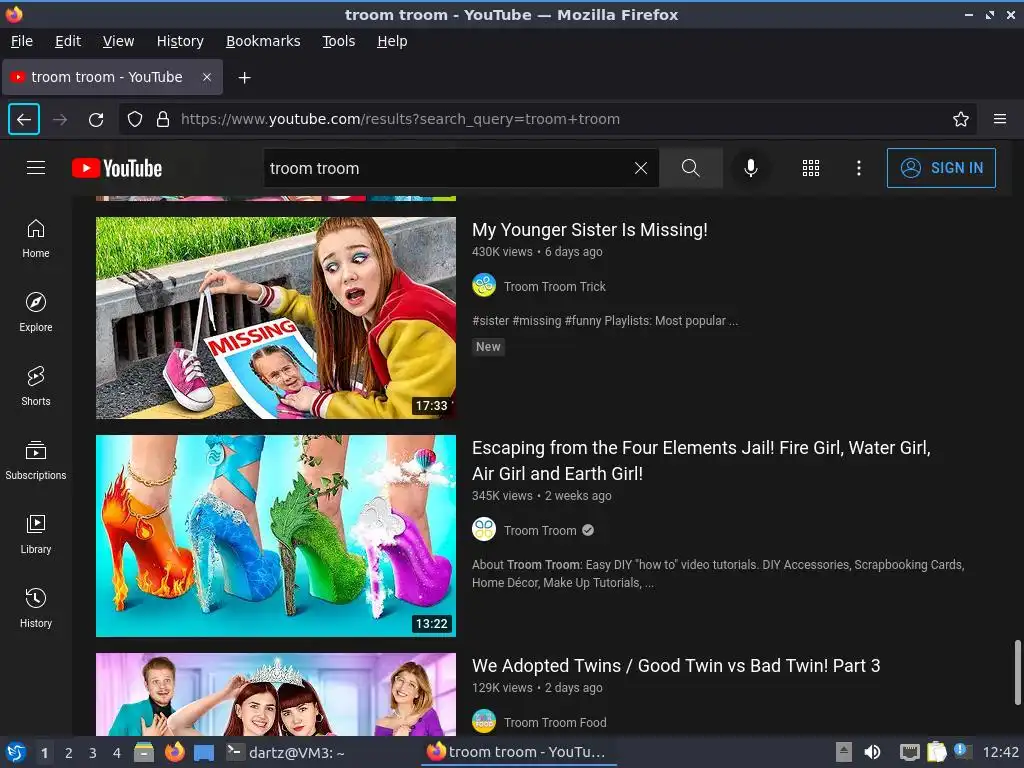This screenshot has height=768, width=1024.
Task: Click the 430K views • 6 days ago text
Action: pyautogui.click(x=537, y=251)
